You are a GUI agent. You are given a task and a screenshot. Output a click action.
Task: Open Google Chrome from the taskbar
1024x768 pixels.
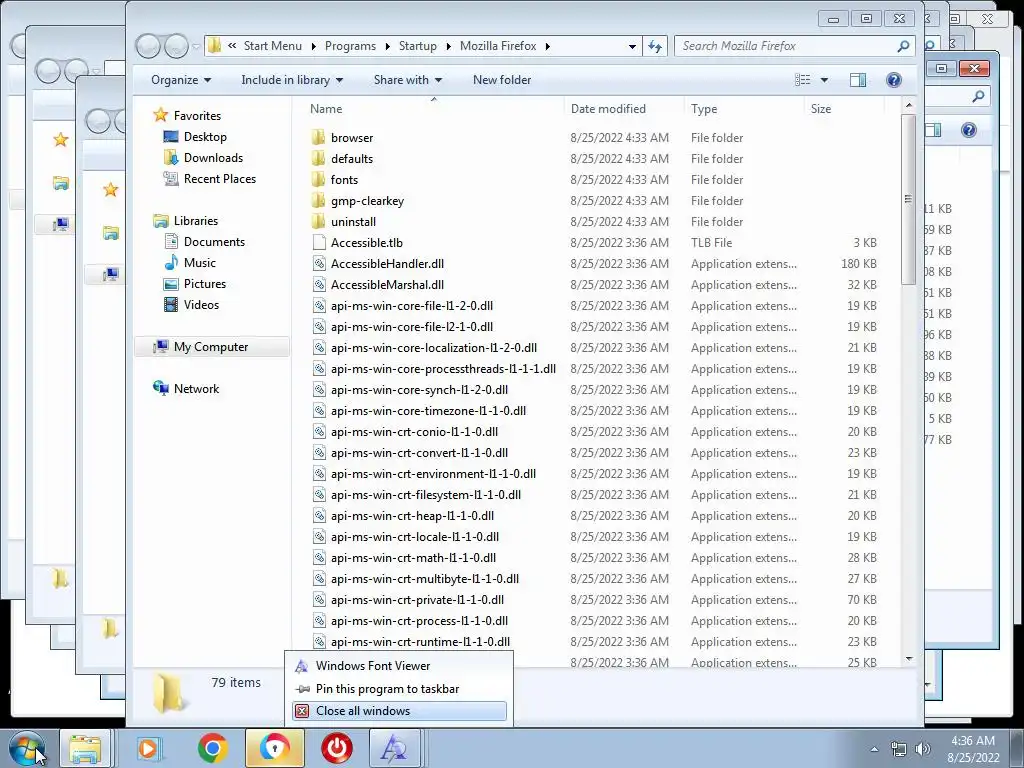point(212,748)
